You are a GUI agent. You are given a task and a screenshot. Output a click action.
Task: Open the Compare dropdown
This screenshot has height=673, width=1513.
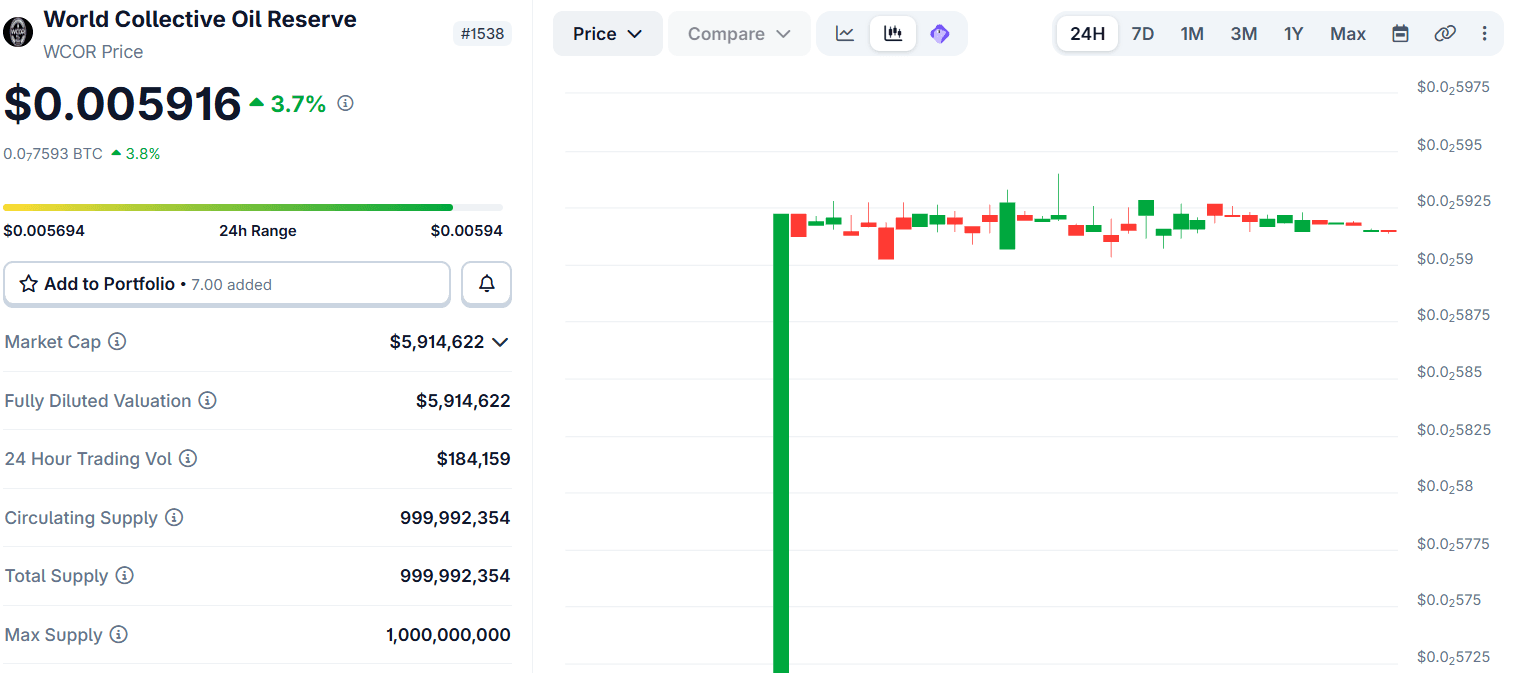coord(739,34)
